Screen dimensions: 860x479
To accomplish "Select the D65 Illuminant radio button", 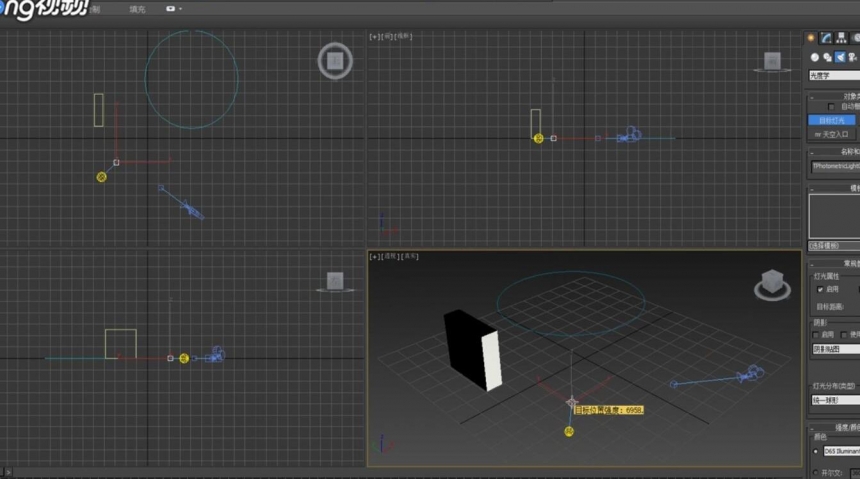I will (816, 452).
